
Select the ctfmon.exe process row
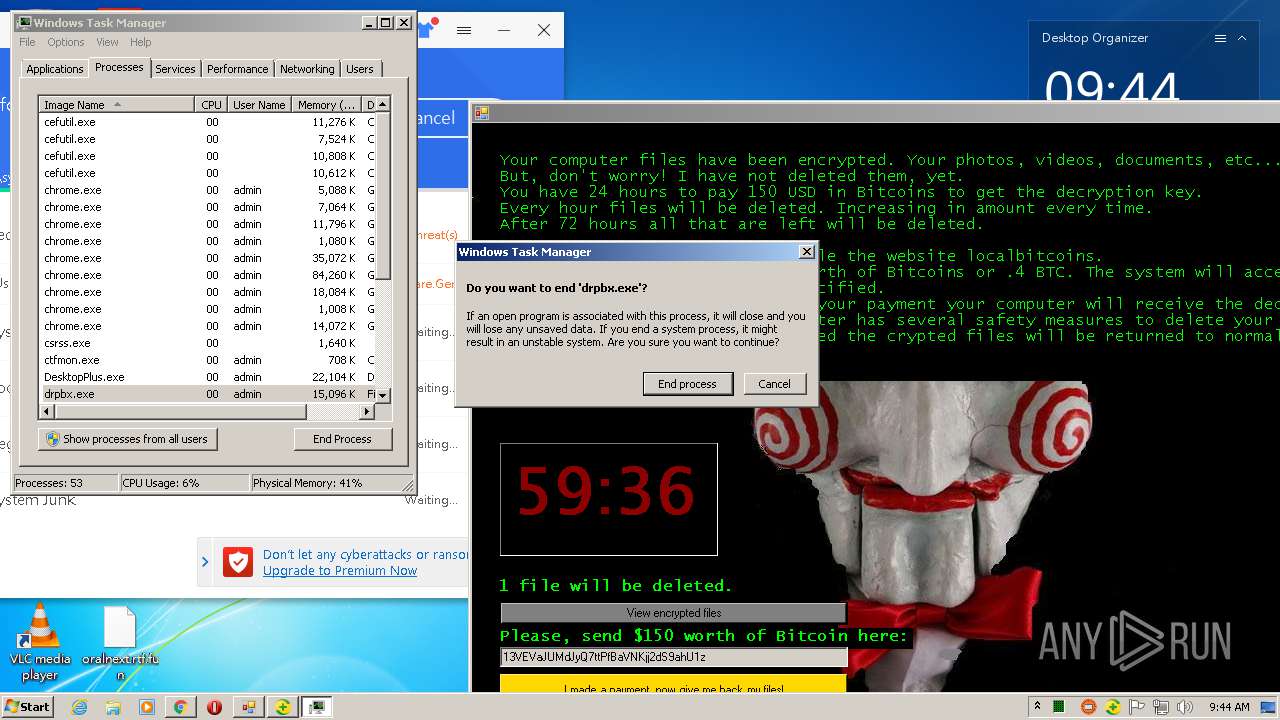(207, 360)
